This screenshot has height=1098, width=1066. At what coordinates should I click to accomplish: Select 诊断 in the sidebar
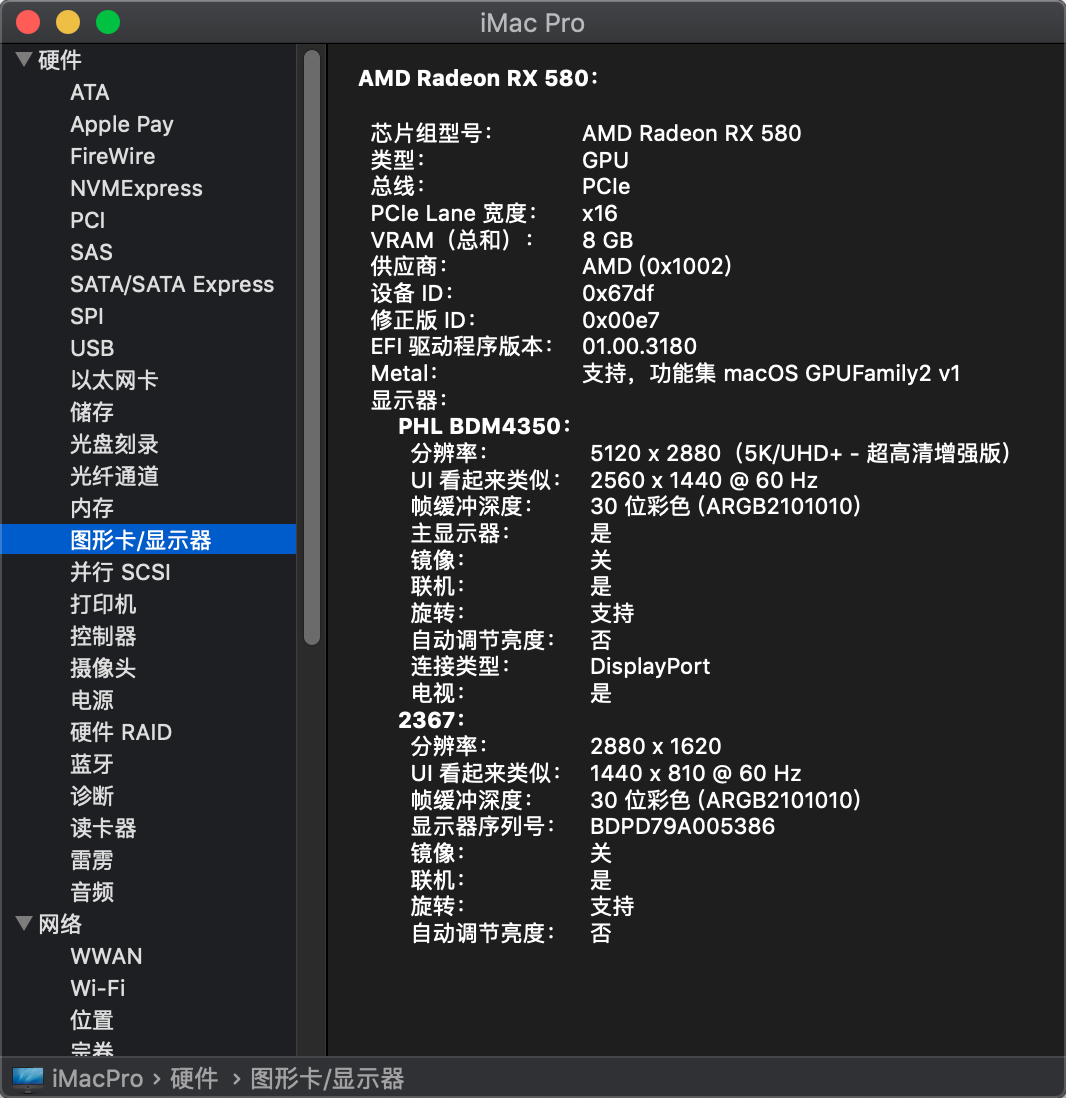tap(92, 796)
